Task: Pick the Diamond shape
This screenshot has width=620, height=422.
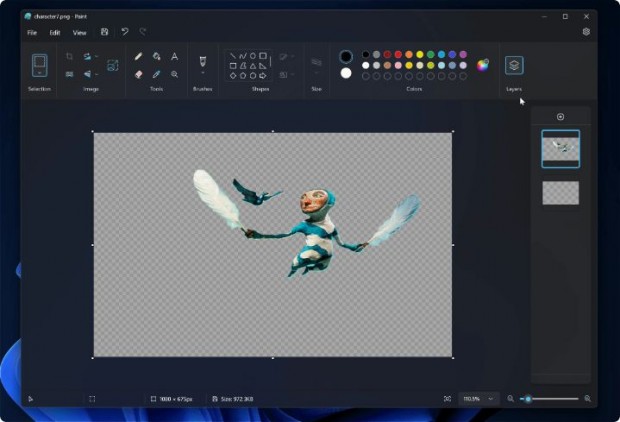Action: tap(233, 76)
